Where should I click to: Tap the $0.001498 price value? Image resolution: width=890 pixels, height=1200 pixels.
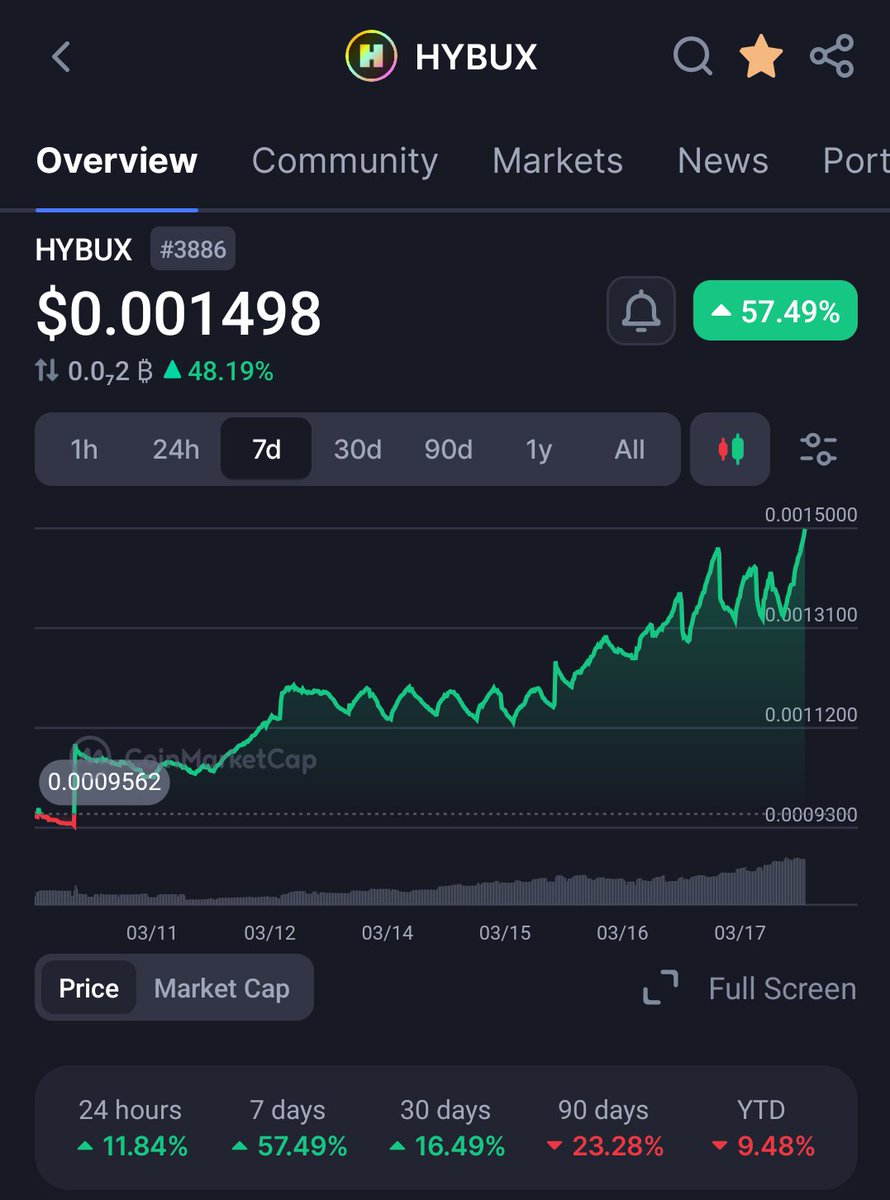179,313
